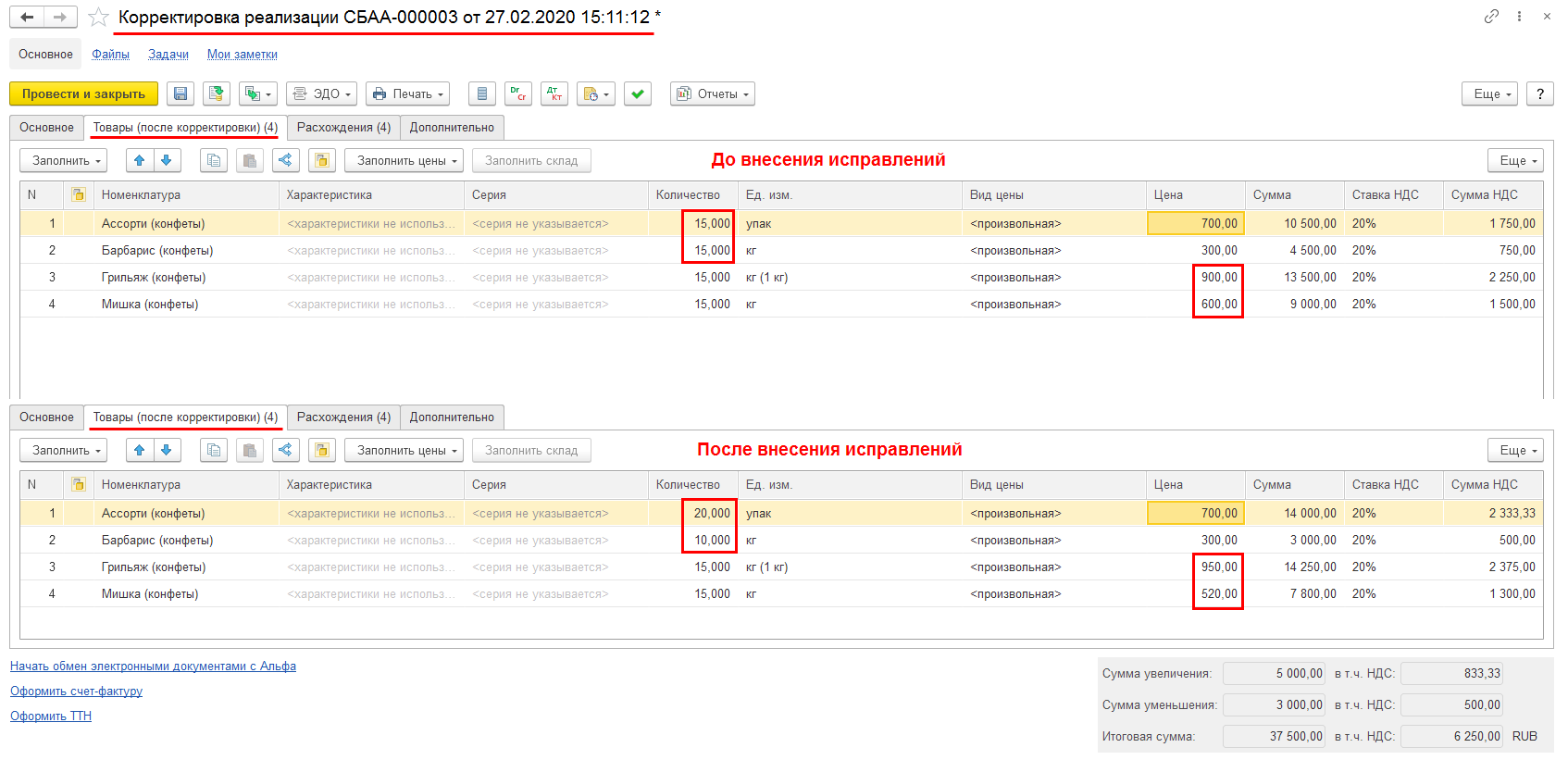The width and height of the screenshot is (1568, 760).
Task: Click Номенклатура column header in upper table
Action: [186, 194]
